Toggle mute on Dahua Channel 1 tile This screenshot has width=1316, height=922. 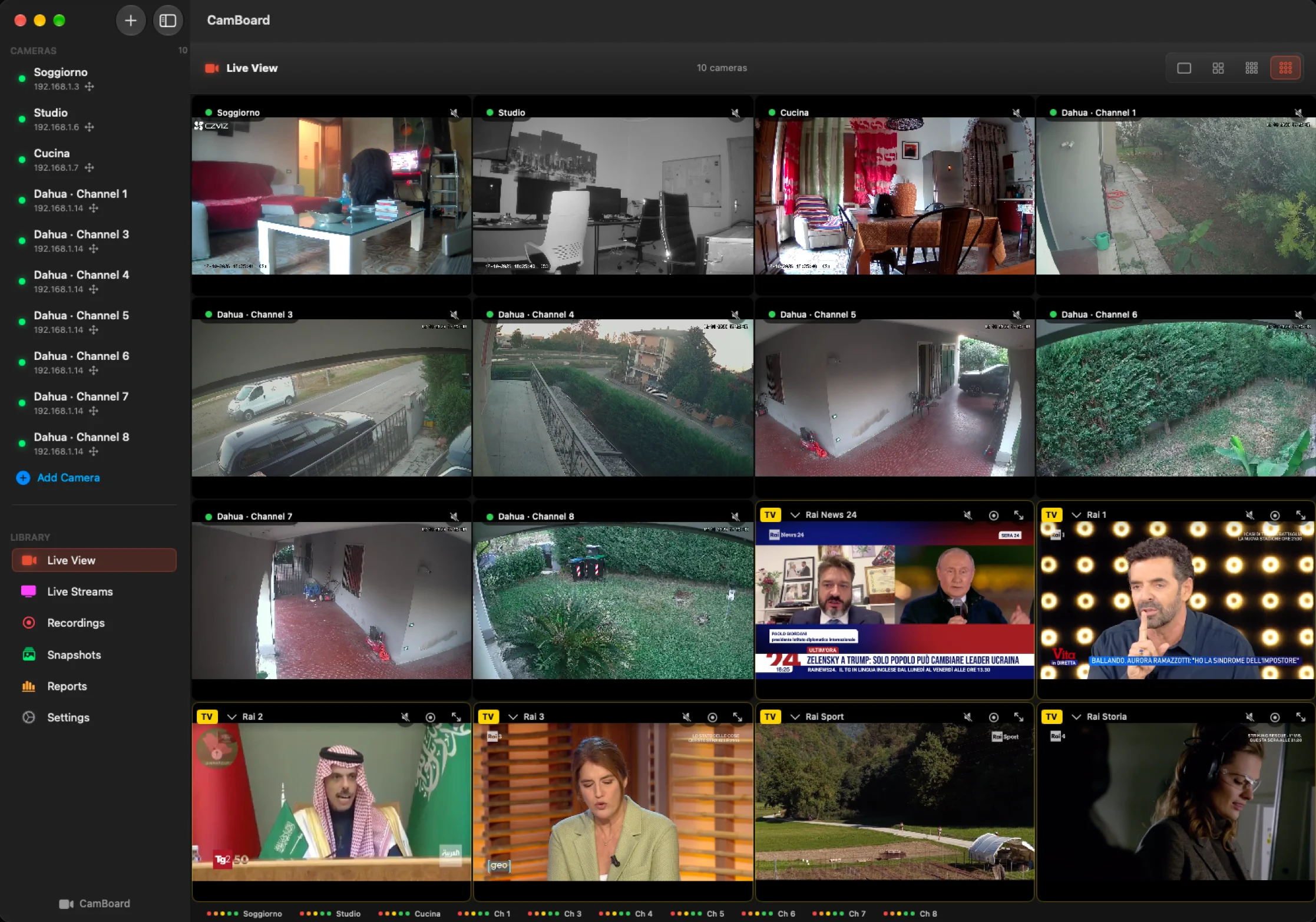(1298, 113)
